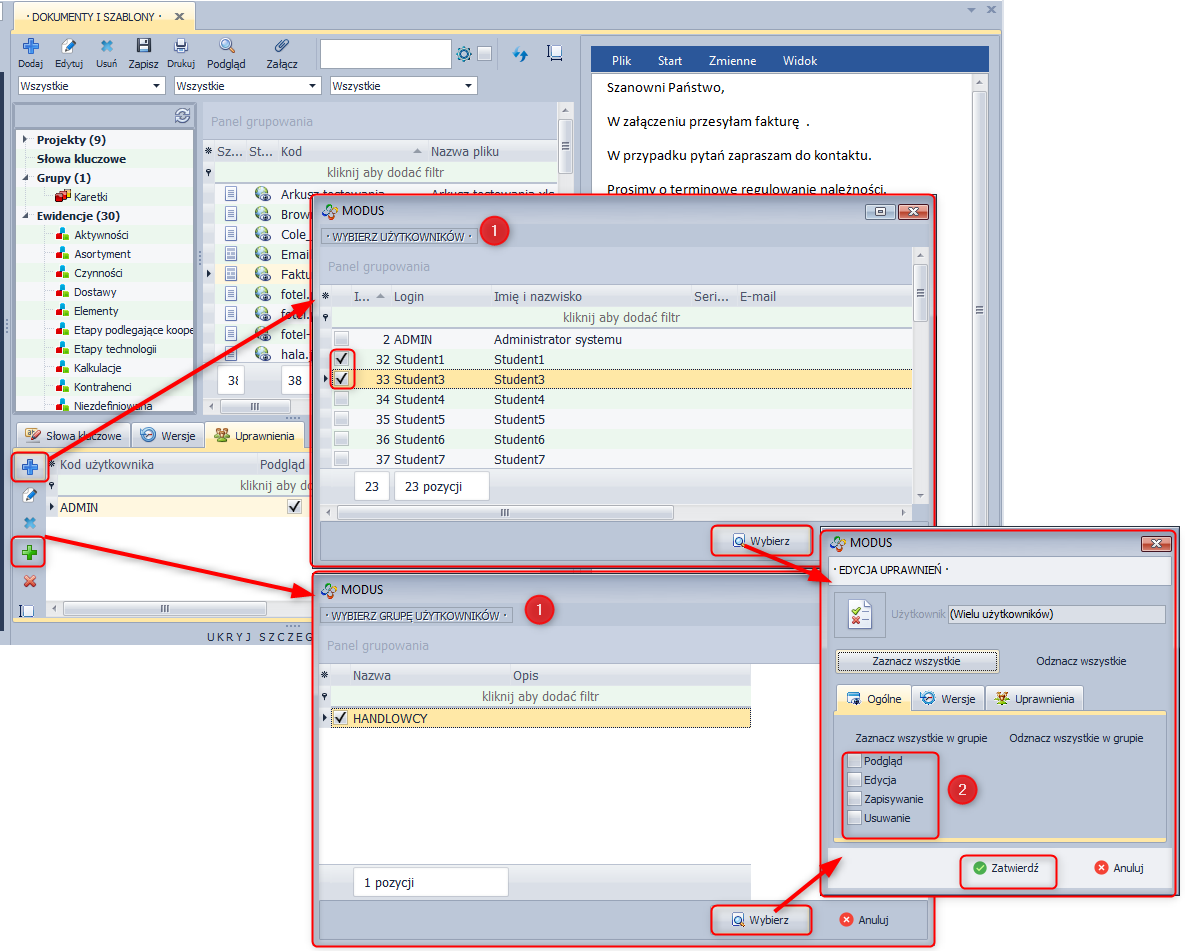Image resolution: width=1185 pixels, height=951 pixels.
Task: Open the Uprawnienia tab in EDYCJA UPRAWNIEŃ
Action: pyautogui.click(x=1035, y=699)
